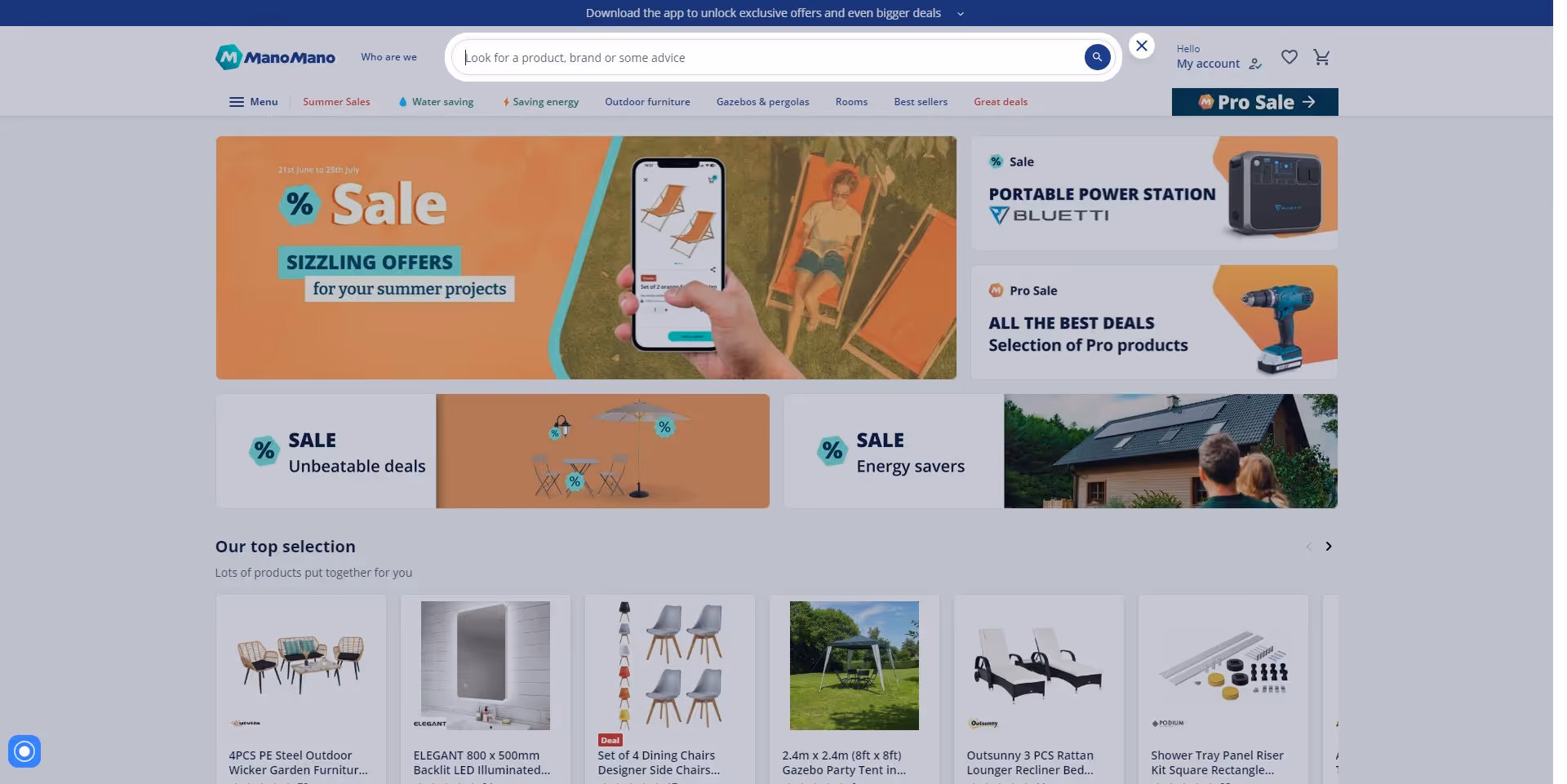
Task: Open Summer Sales menu item
Action: click(336, 102)
